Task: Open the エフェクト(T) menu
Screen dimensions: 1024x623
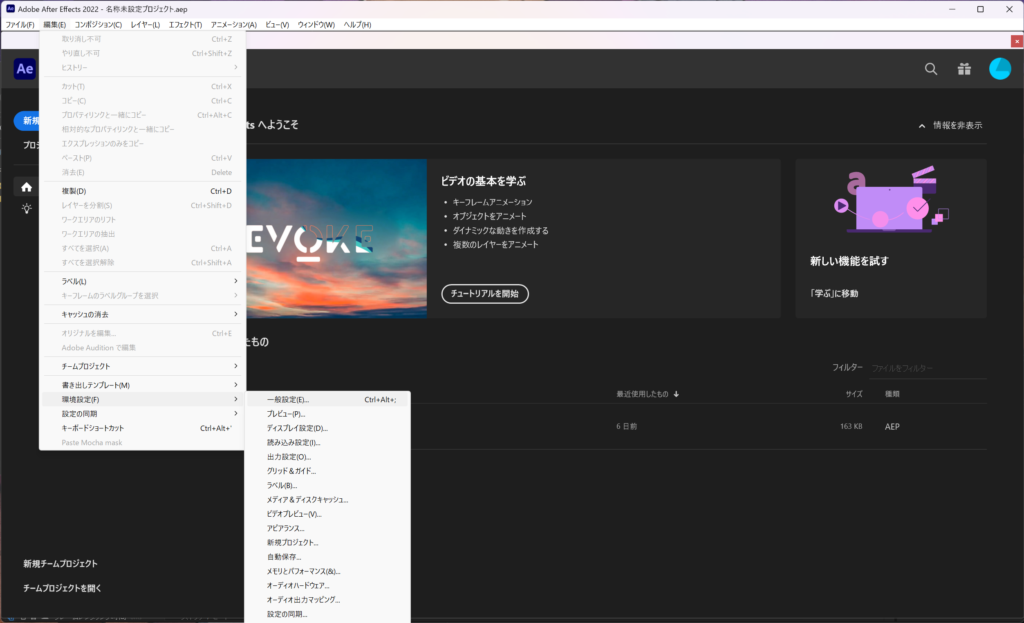Action: point(185,25)
